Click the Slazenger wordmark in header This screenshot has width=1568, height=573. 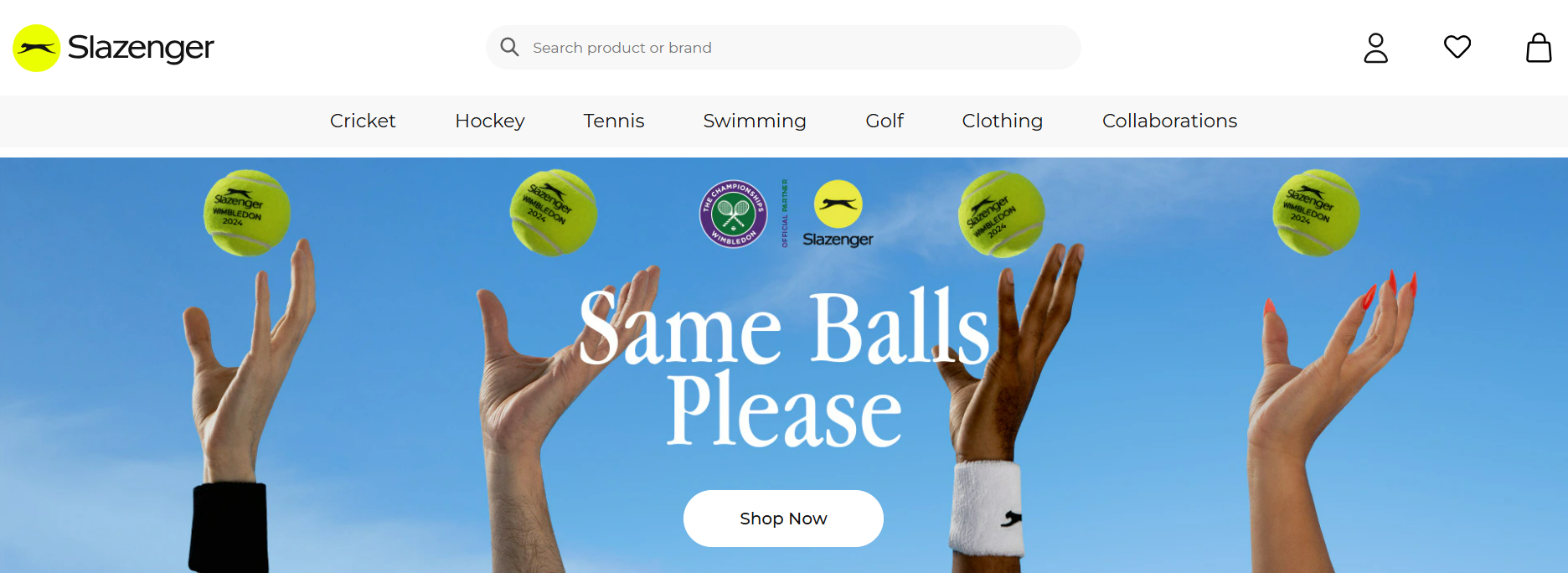pyautogui.click(x=141, y=48)
